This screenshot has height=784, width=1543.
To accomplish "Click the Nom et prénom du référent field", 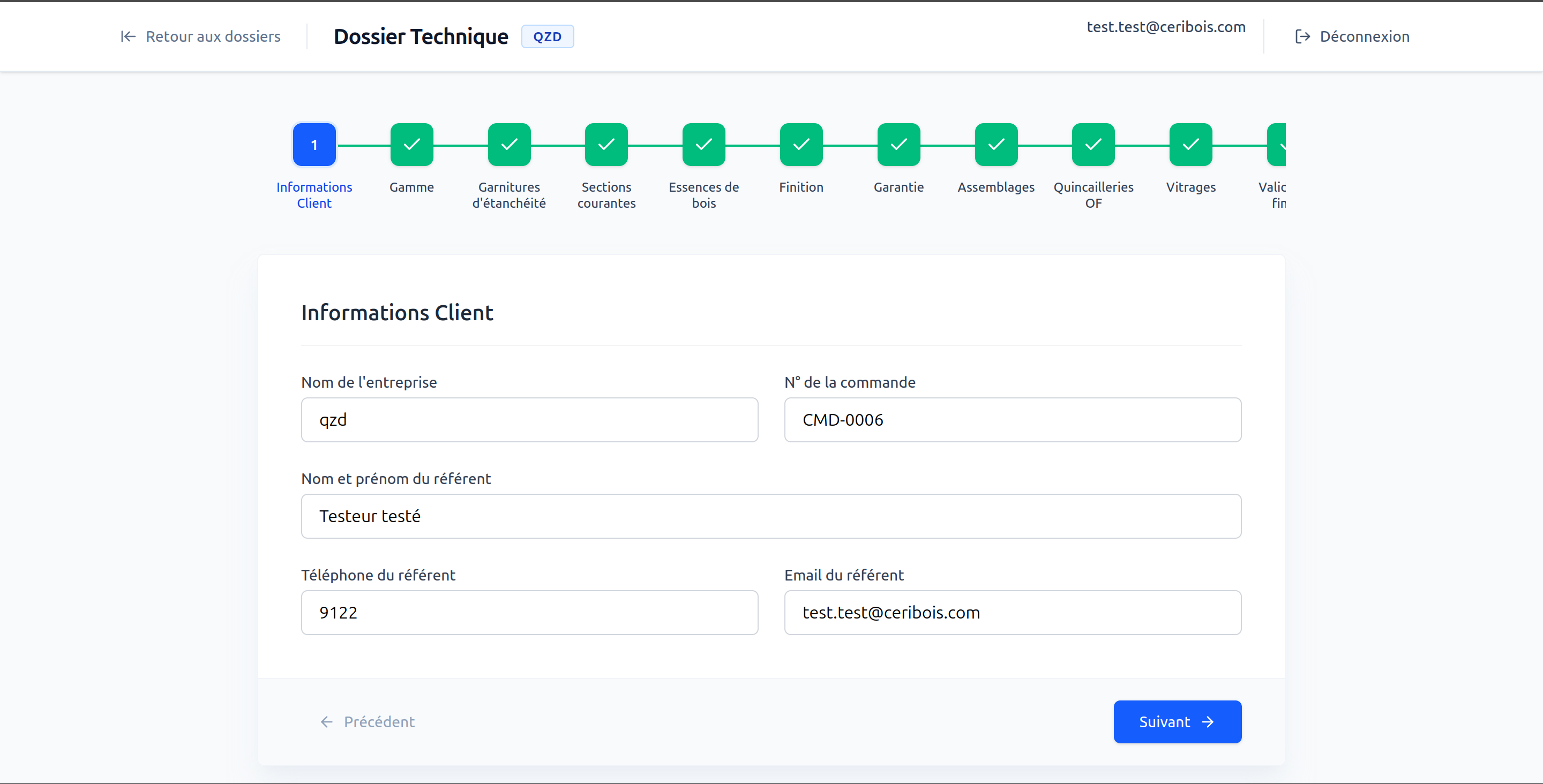I will (771, 516).
